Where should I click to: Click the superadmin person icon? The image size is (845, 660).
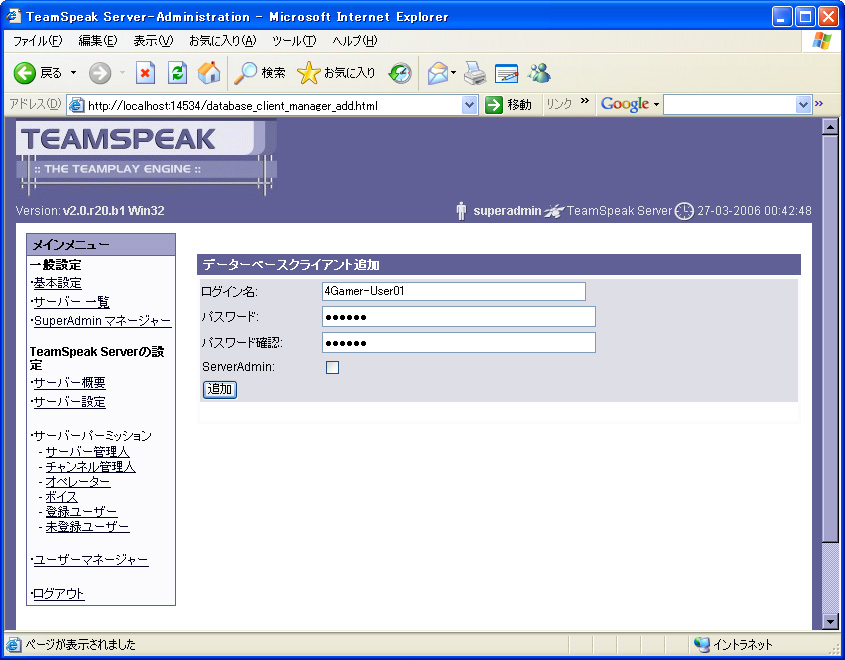461,211
